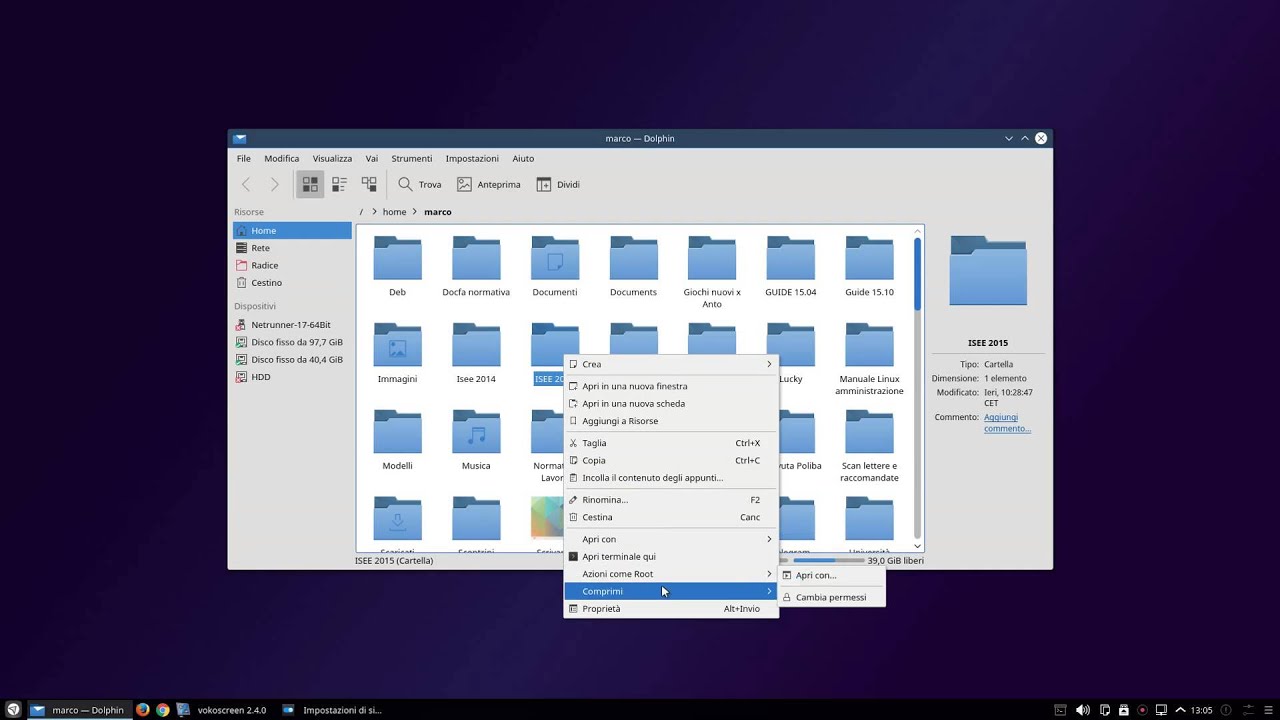The width and height of the screenshot is (1280, 720).
Task: Open the Visualizza menu
Action: tap(332, 158)
